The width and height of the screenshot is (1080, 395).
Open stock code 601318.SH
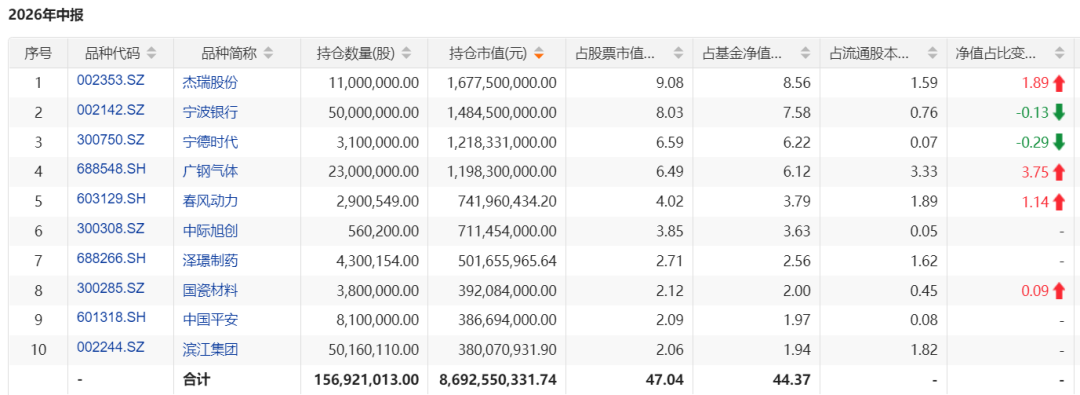tap(111, 317)
